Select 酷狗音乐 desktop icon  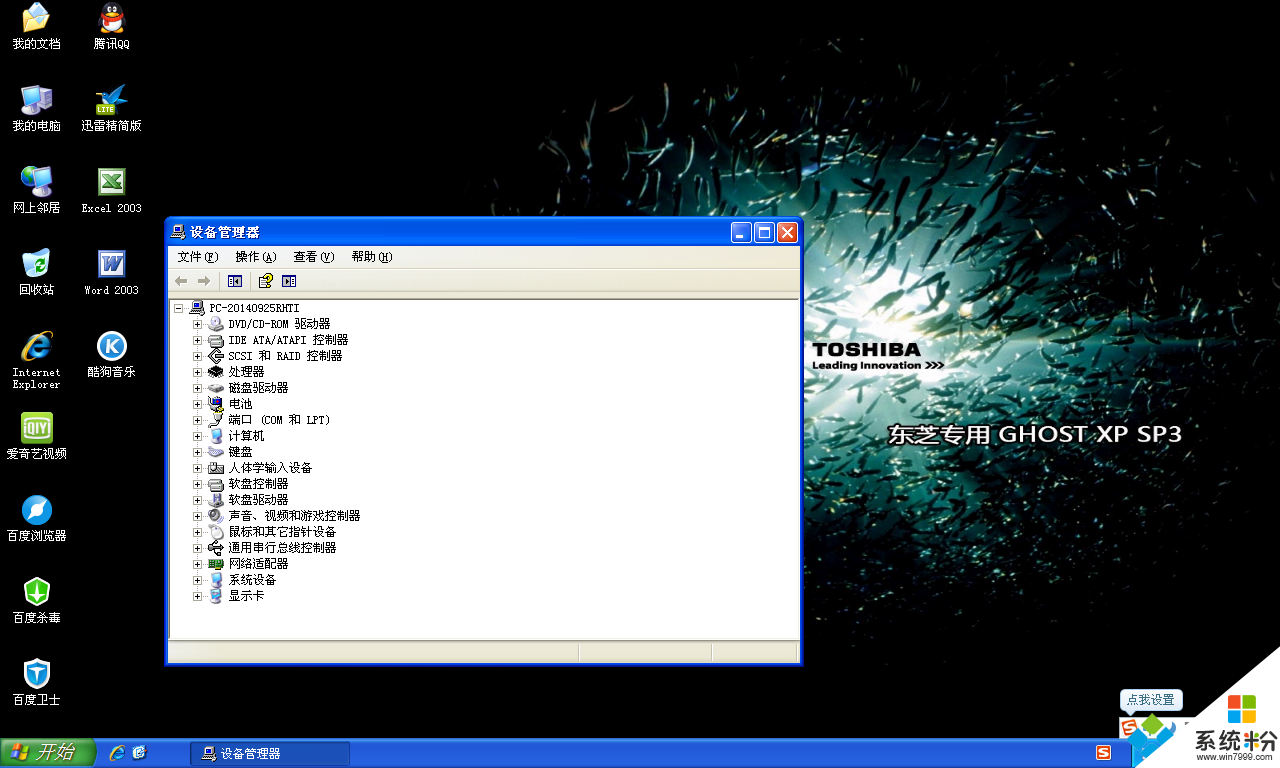click(x=112, y=355)
